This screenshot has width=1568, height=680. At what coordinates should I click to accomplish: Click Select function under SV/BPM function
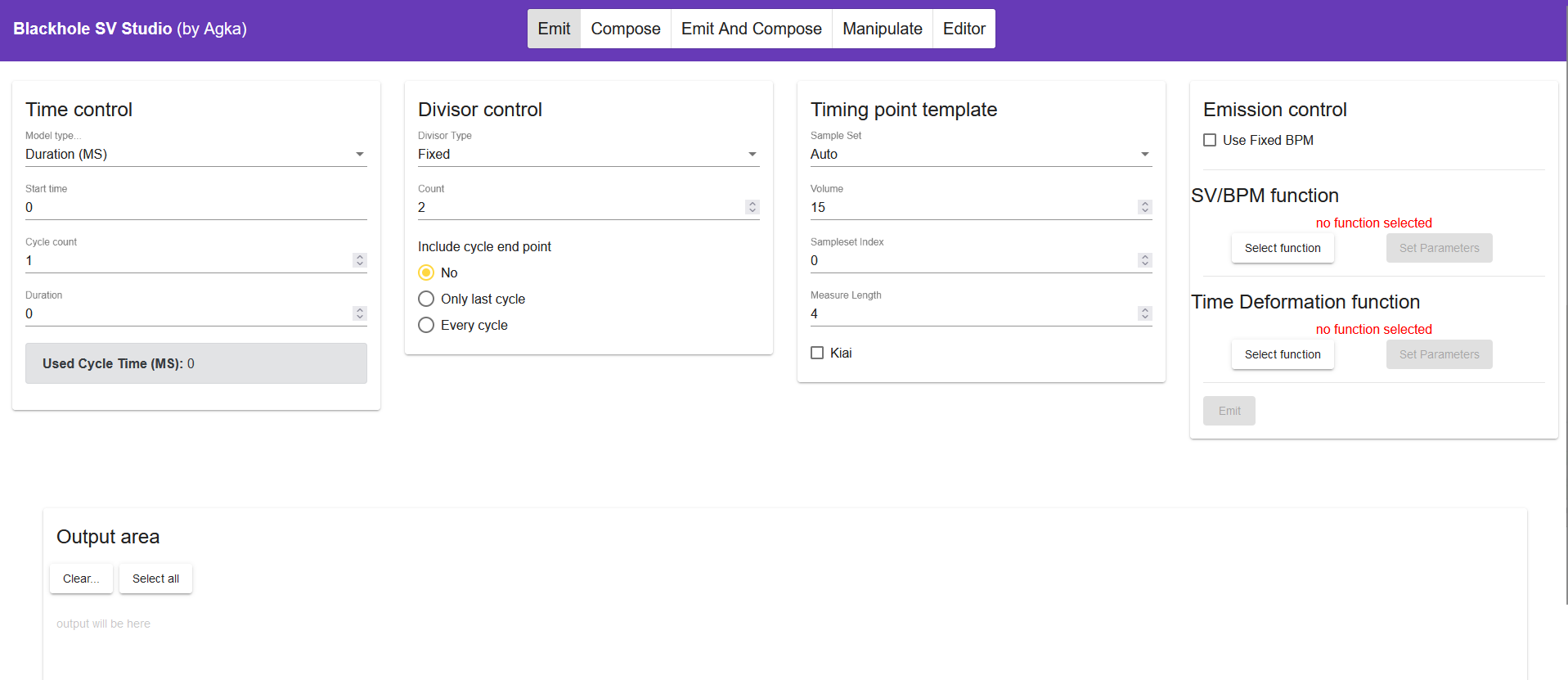(1282, 248)
